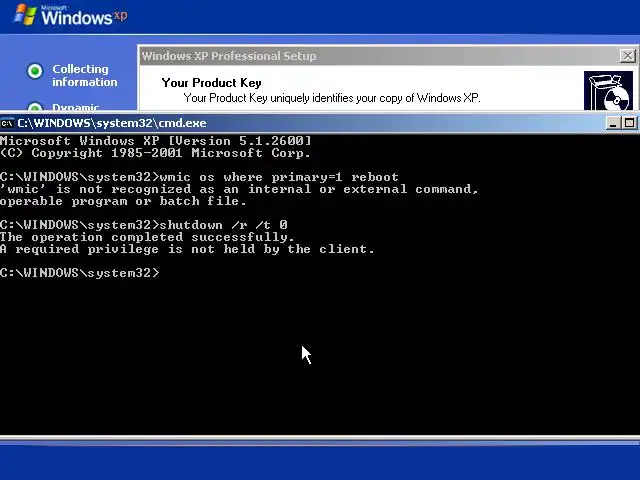Viewport: 640px width, 480px height.
Task: Click the Copyright 1985-2001 Microsoft Corp line
Action: tap(155, 153)
